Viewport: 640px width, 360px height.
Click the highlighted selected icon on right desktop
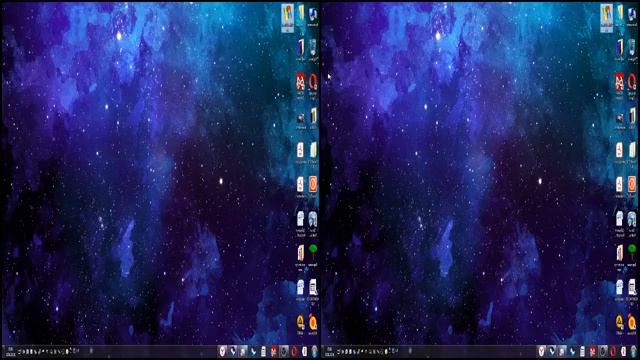tap(607, 18)
